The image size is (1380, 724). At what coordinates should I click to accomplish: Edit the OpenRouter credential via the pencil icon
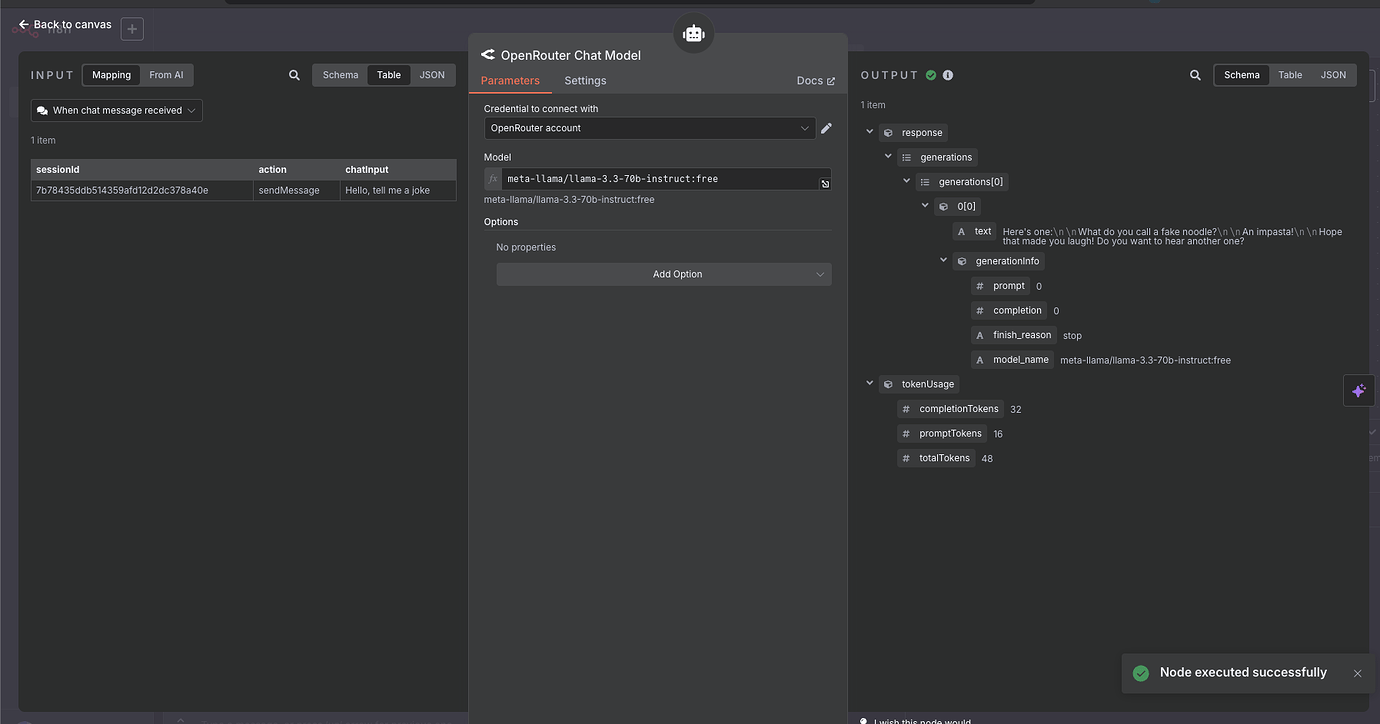pos(826,127)
